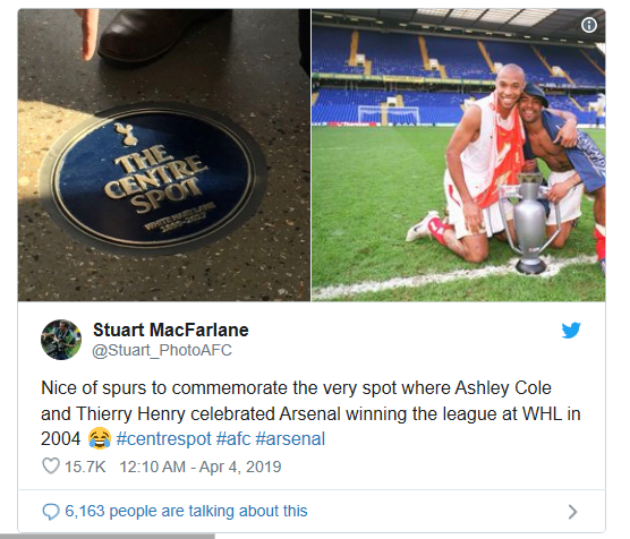Click the horizontal scrollbar at the bottom
630x539 pixels.
(107, 536)
